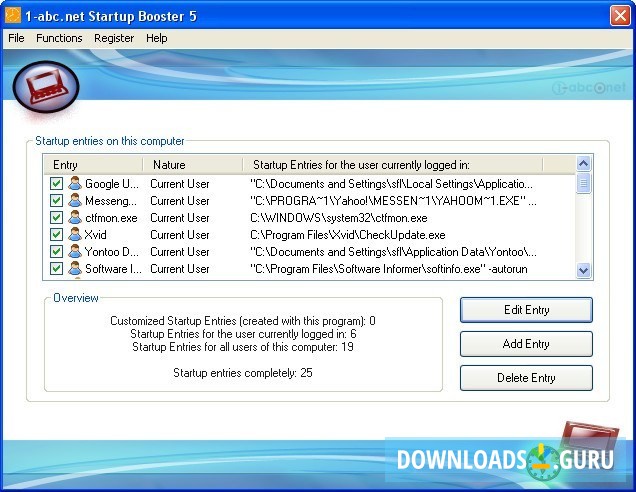This screenshot has height=492, width=636.
Task: Click the user icon beside Messeng...
Action: click(x=75, y=200)
